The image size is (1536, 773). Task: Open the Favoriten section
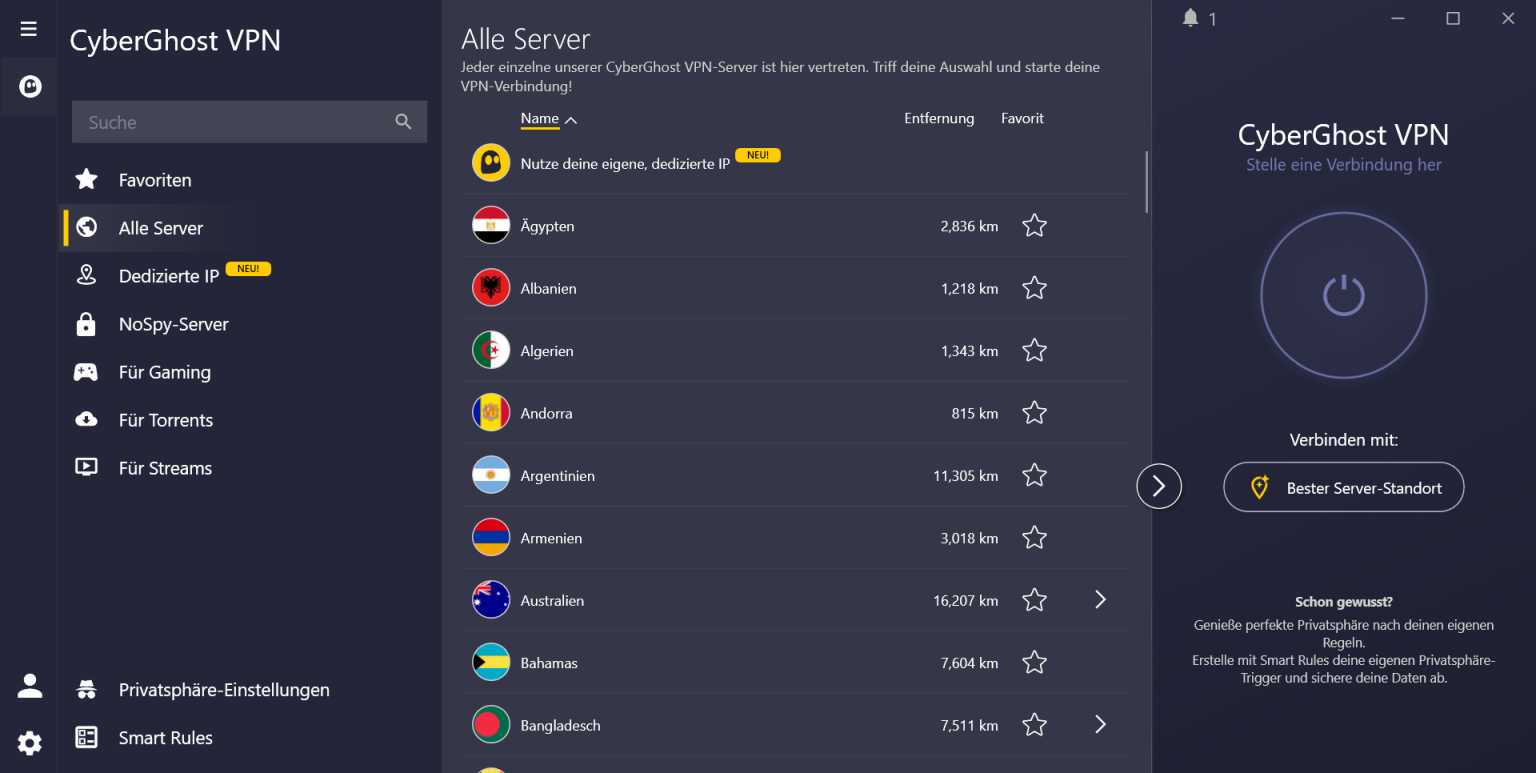pos(155,179)
